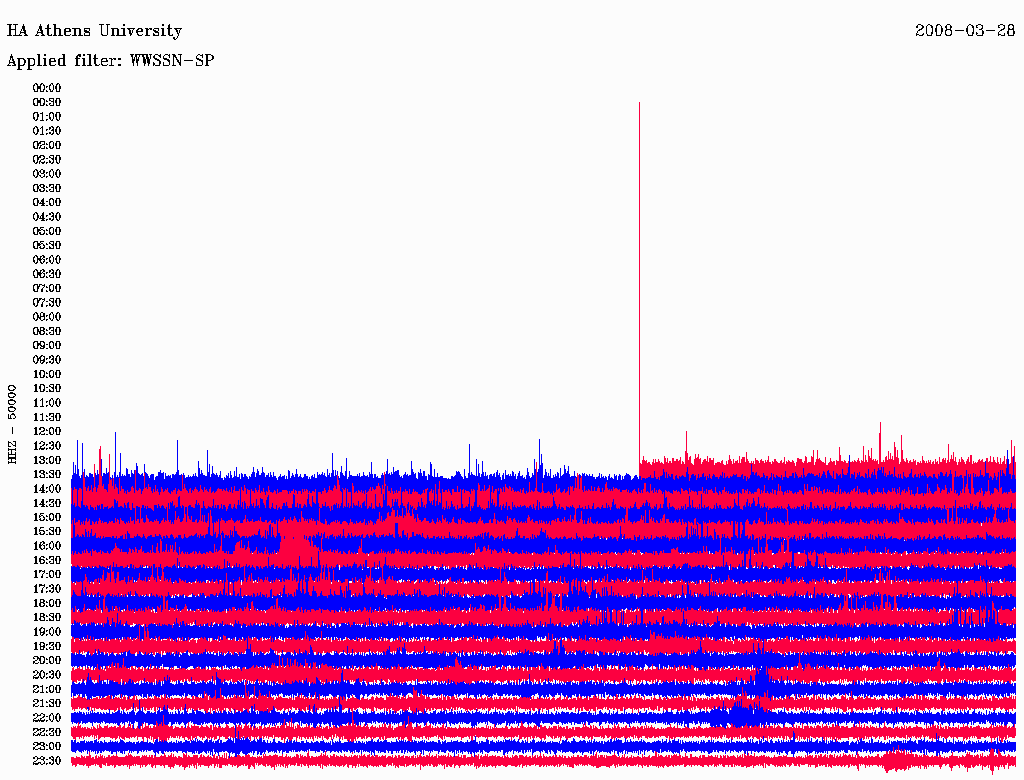Choose the 23:00 time label
Image resolution: width=1024 pixels, height=780 pixels.
[x=47, y=747]
